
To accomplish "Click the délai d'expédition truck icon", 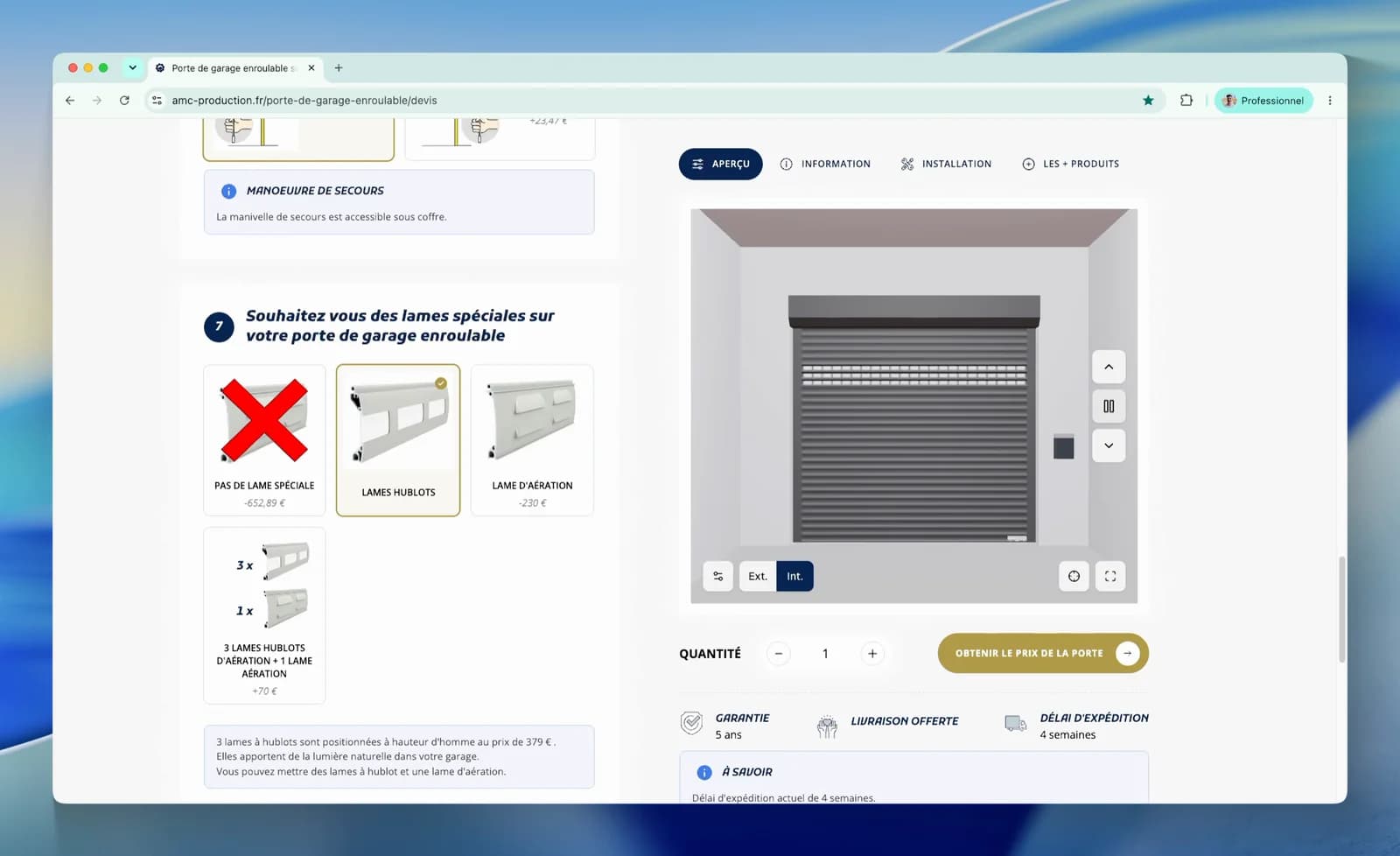I will point(1016,724).
